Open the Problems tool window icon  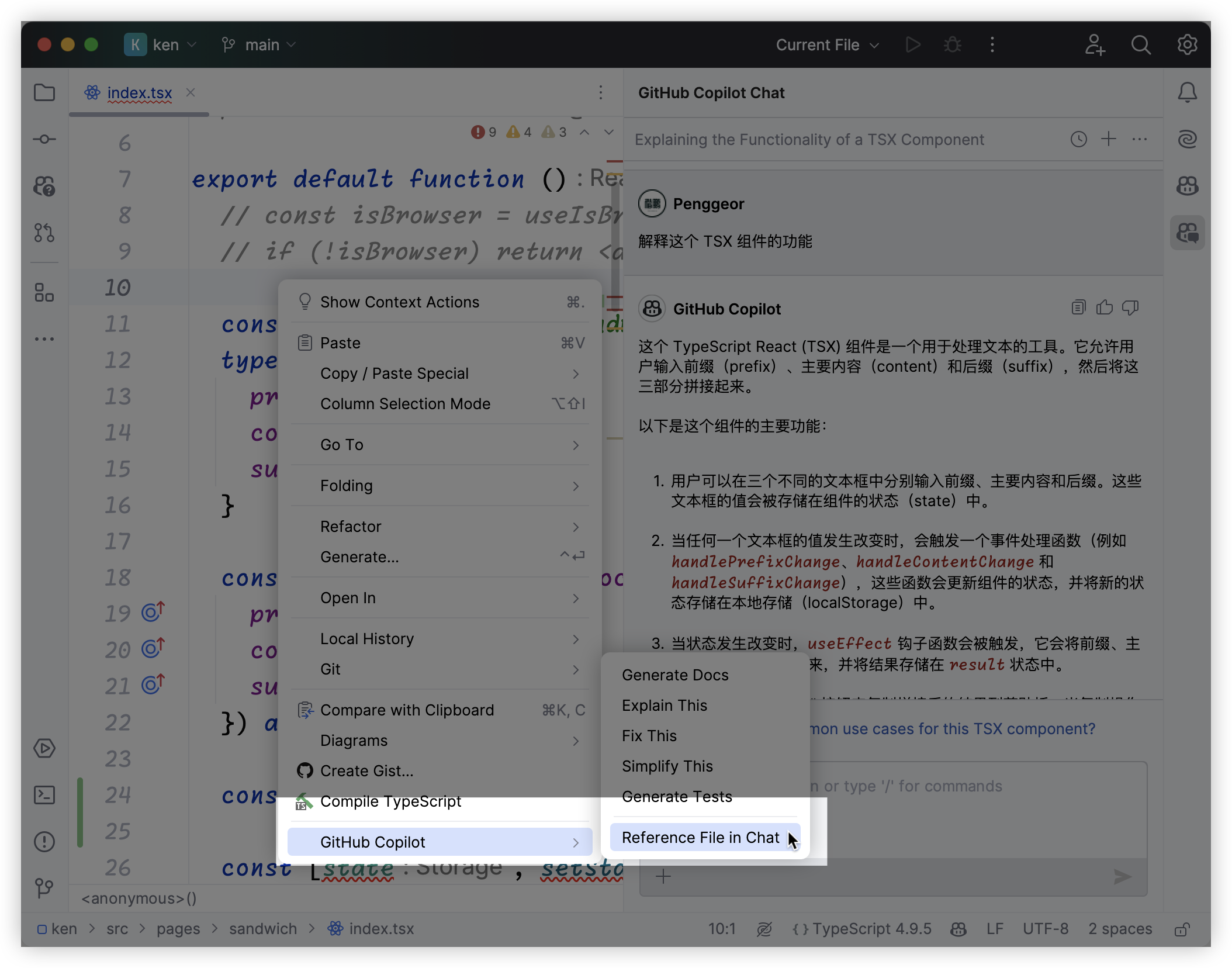44,842
